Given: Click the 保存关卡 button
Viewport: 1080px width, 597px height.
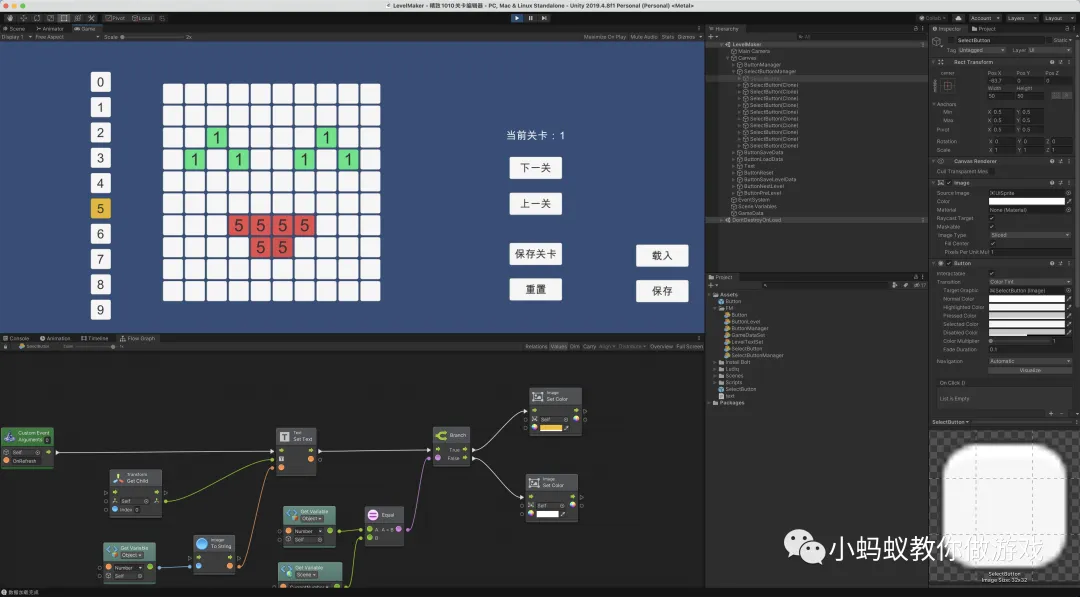Looking at the screenshot, I should coord(535,254).
